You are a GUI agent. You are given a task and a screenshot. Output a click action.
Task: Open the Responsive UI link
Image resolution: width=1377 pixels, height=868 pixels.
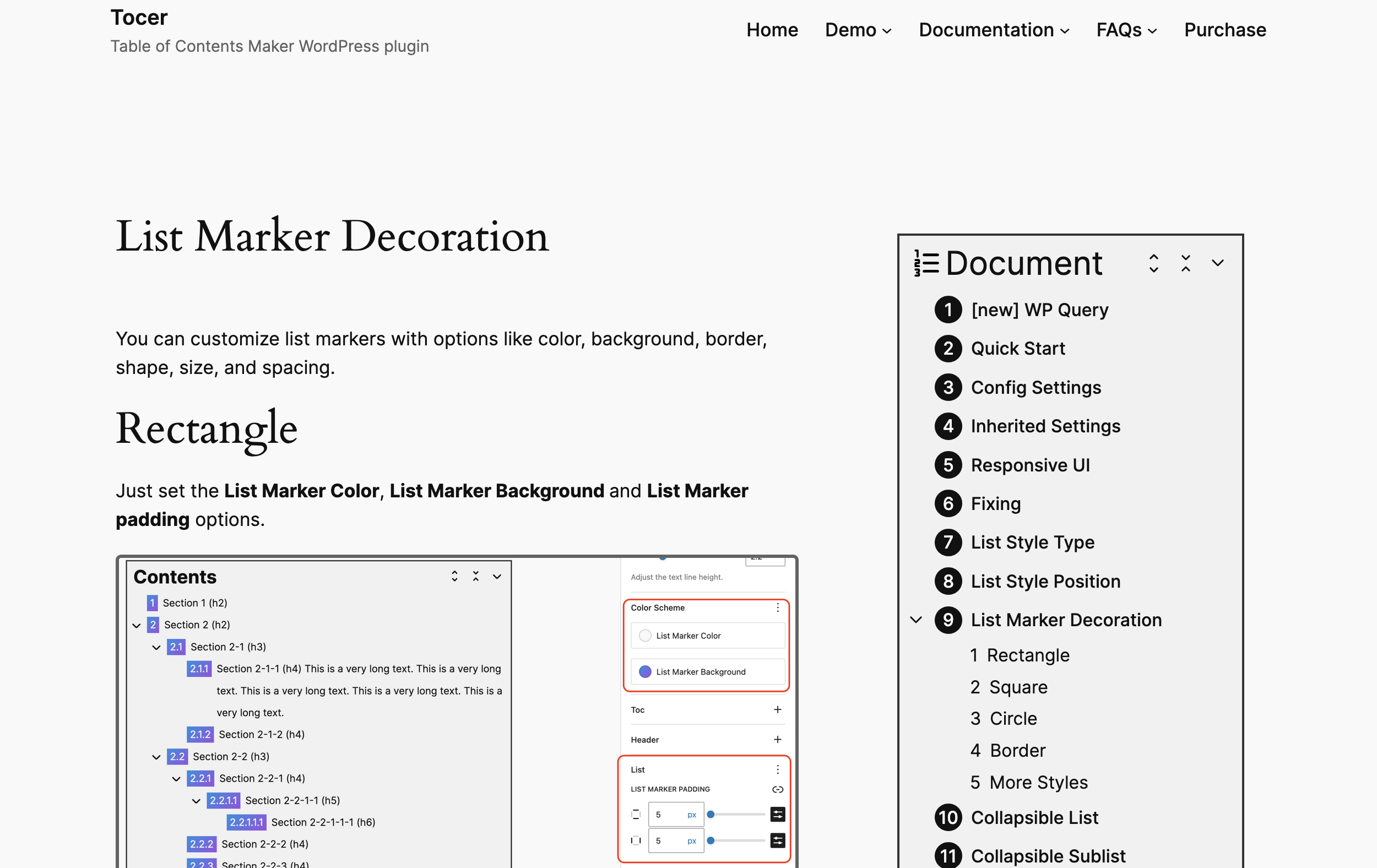[1030, 465]
